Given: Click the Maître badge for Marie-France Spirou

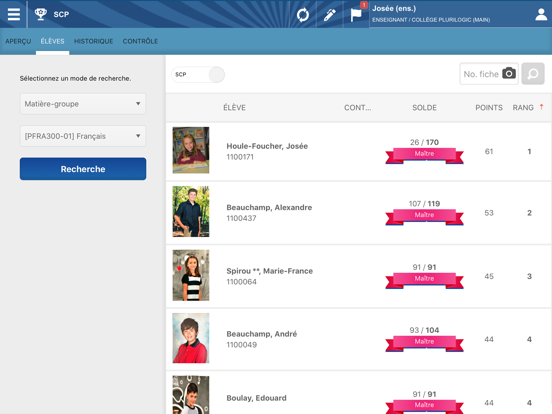Looking at the screenshot, I should pos(424,280).
